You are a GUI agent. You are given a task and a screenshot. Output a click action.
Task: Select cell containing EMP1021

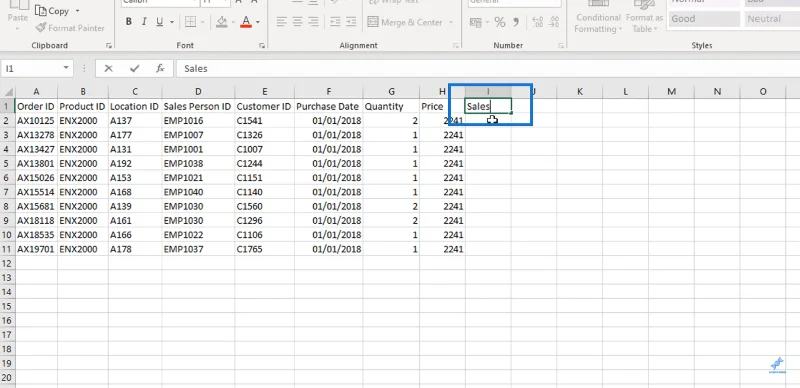pos(198,178)
